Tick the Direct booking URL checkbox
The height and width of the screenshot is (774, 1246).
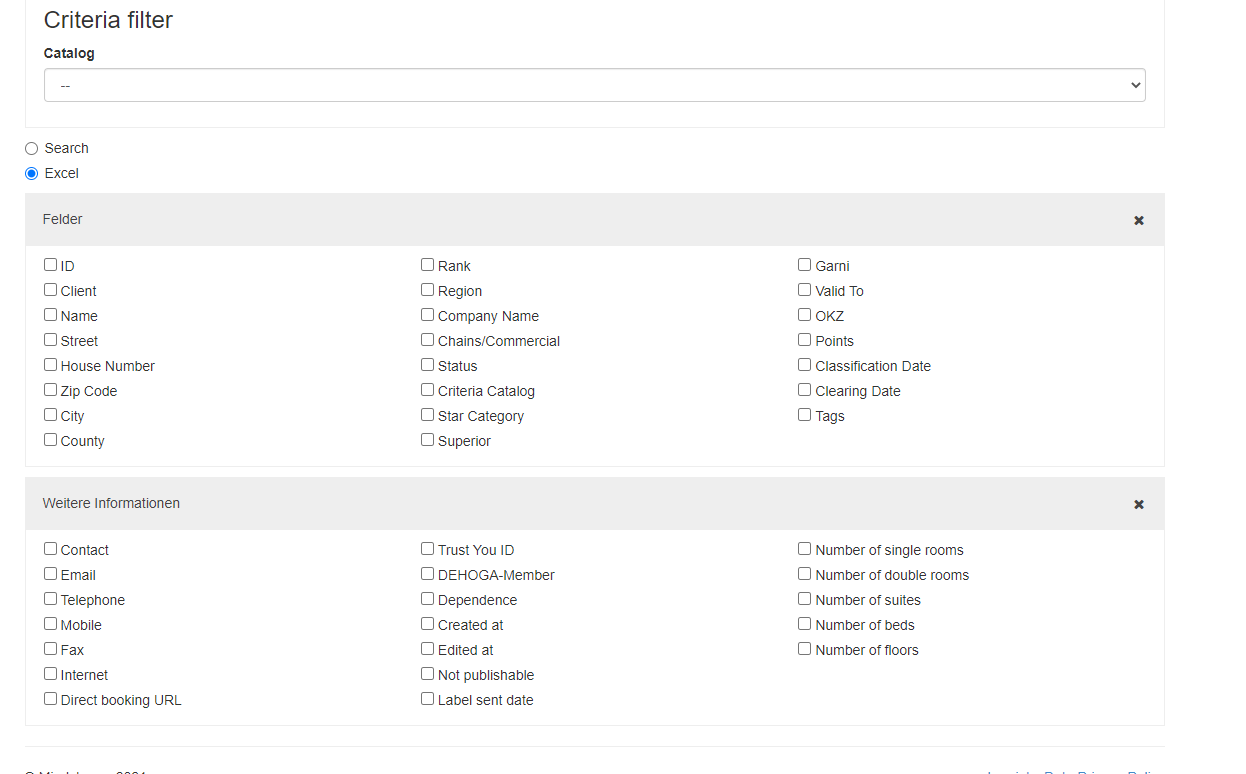coord(51,699)
